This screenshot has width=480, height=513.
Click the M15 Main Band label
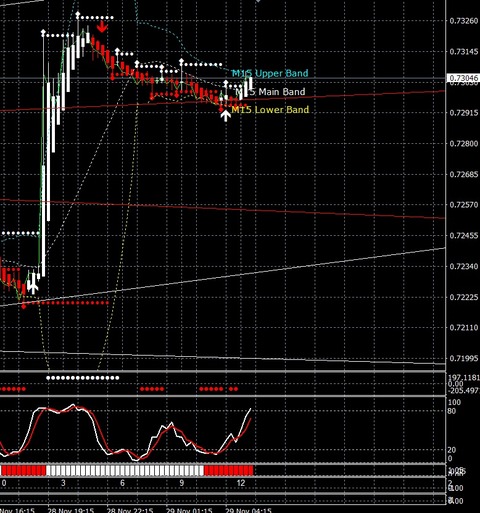pyautogui.click(x=270, y=92)
